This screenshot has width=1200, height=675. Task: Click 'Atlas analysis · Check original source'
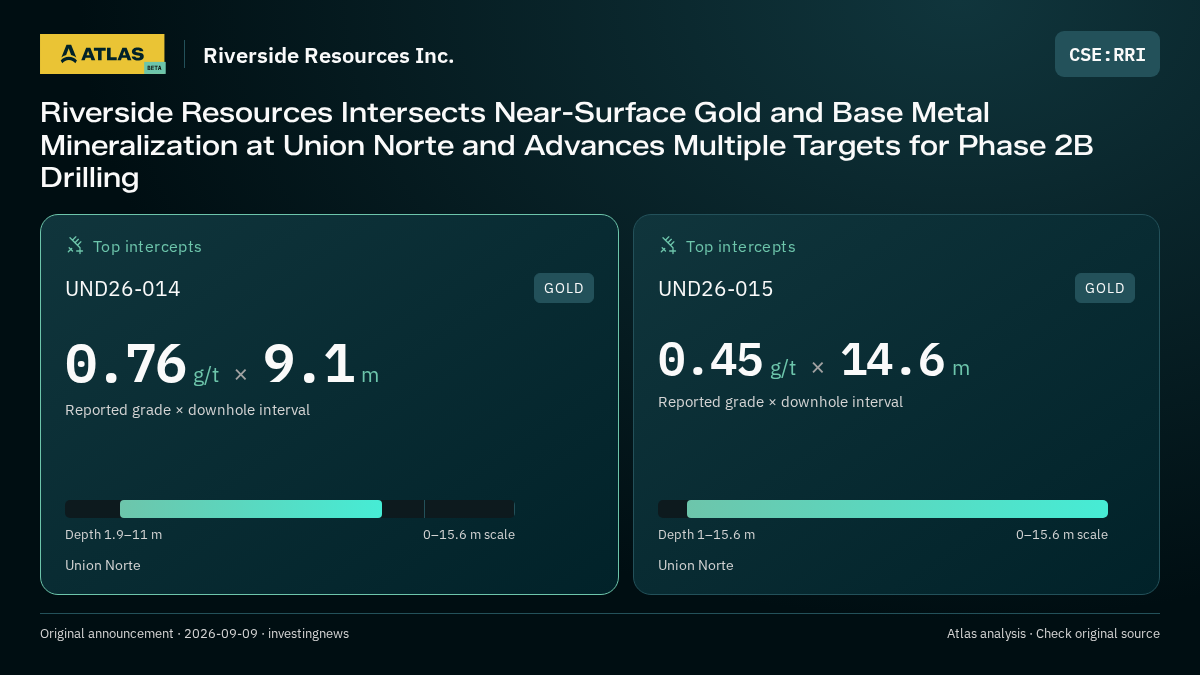[1053, 633]
